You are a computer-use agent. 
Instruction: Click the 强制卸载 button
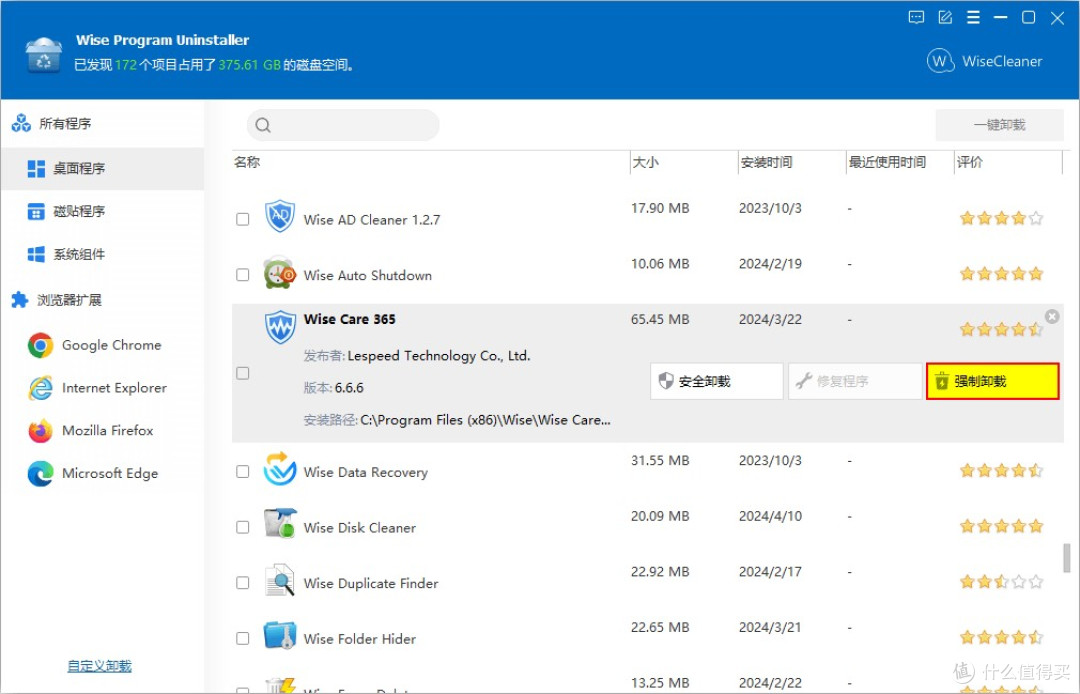[x=993, y=381]
